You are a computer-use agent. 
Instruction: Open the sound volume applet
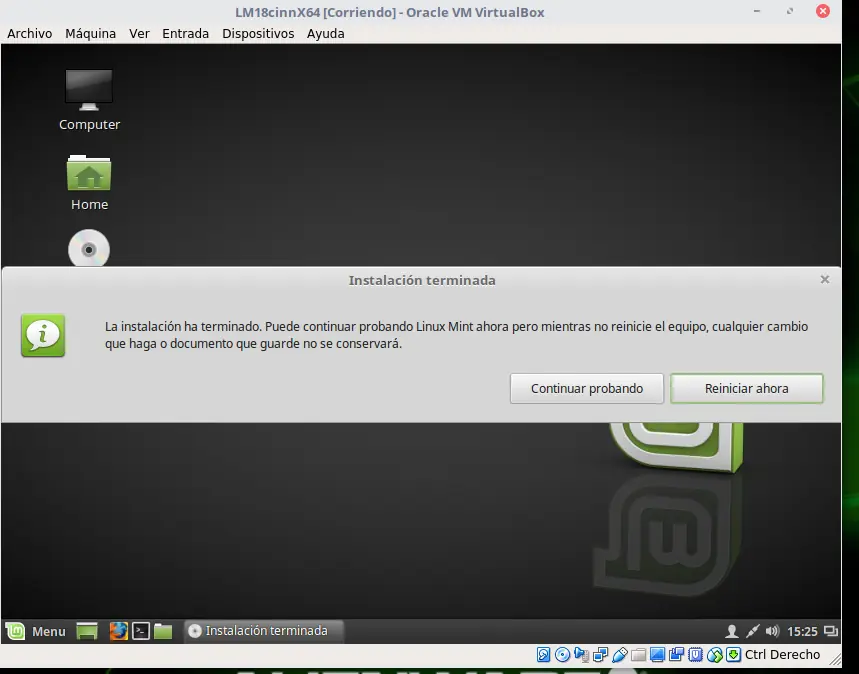pyautogui.click(x=772, y=632)
